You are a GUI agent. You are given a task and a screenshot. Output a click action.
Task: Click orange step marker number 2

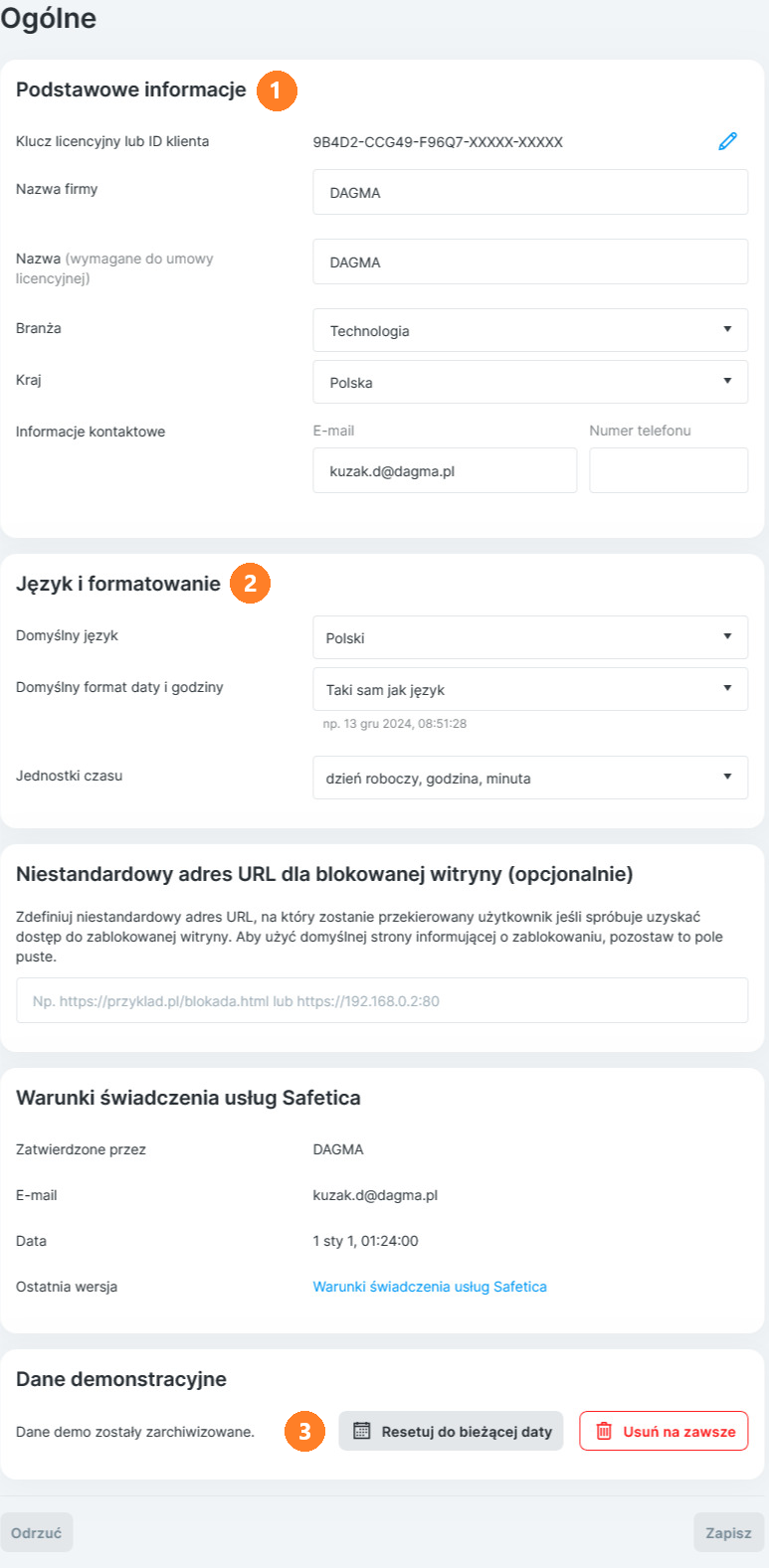coord(250,584)
